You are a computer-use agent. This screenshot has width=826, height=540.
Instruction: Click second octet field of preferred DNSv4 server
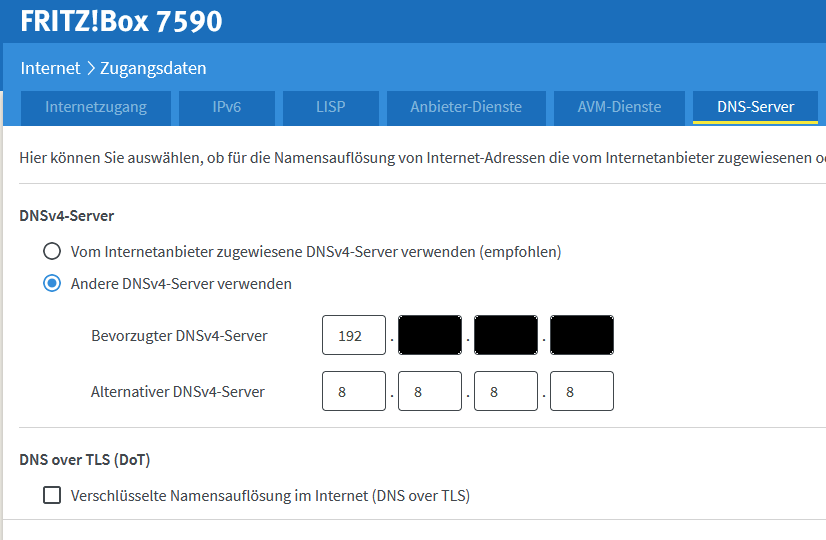430,335
